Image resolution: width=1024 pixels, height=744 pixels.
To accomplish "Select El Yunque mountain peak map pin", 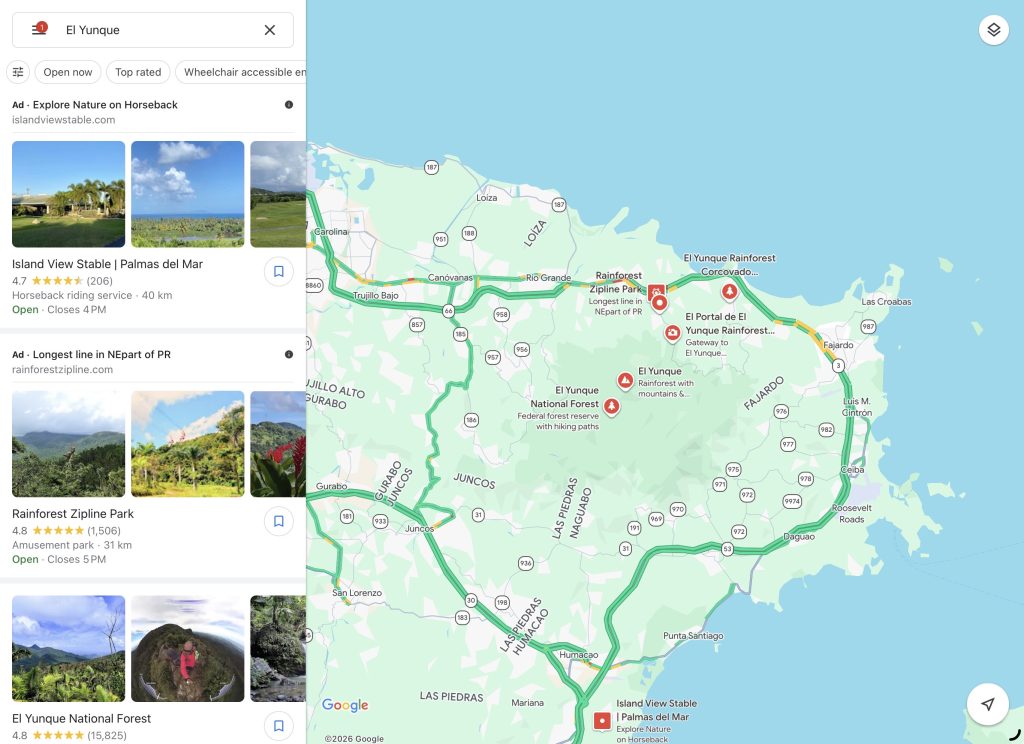I will pos(625,380).
